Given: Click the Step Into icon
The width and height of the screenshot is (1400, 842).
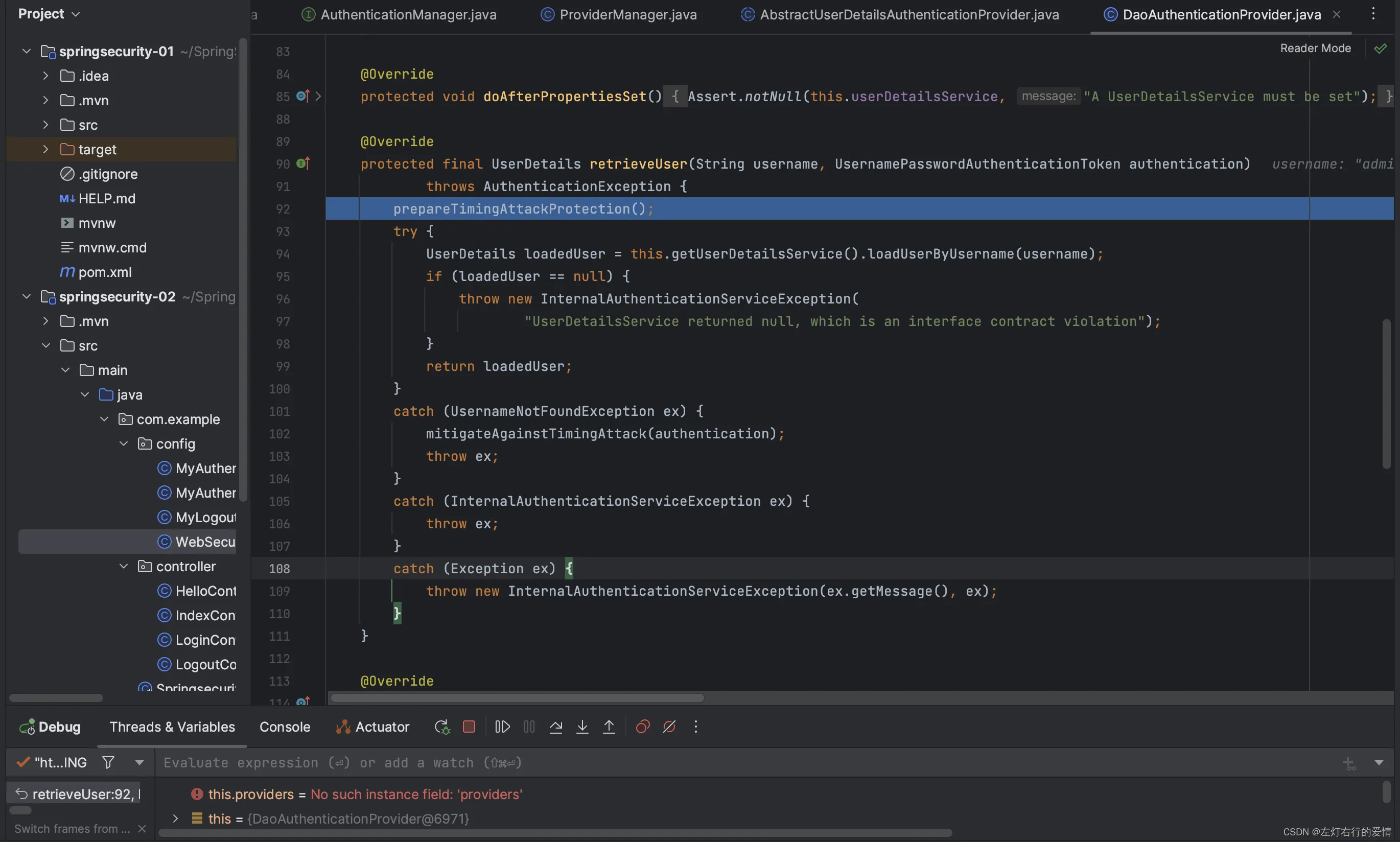Looking at the screenshot, I should click(x=582, y=727).
